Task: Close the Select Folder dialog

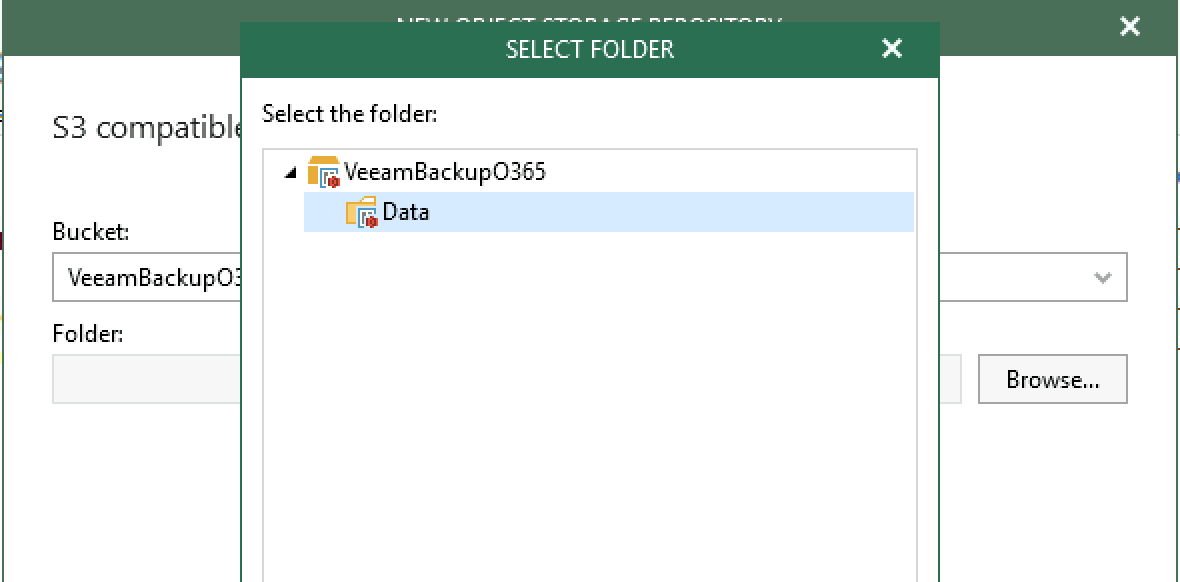Action: 892,49
